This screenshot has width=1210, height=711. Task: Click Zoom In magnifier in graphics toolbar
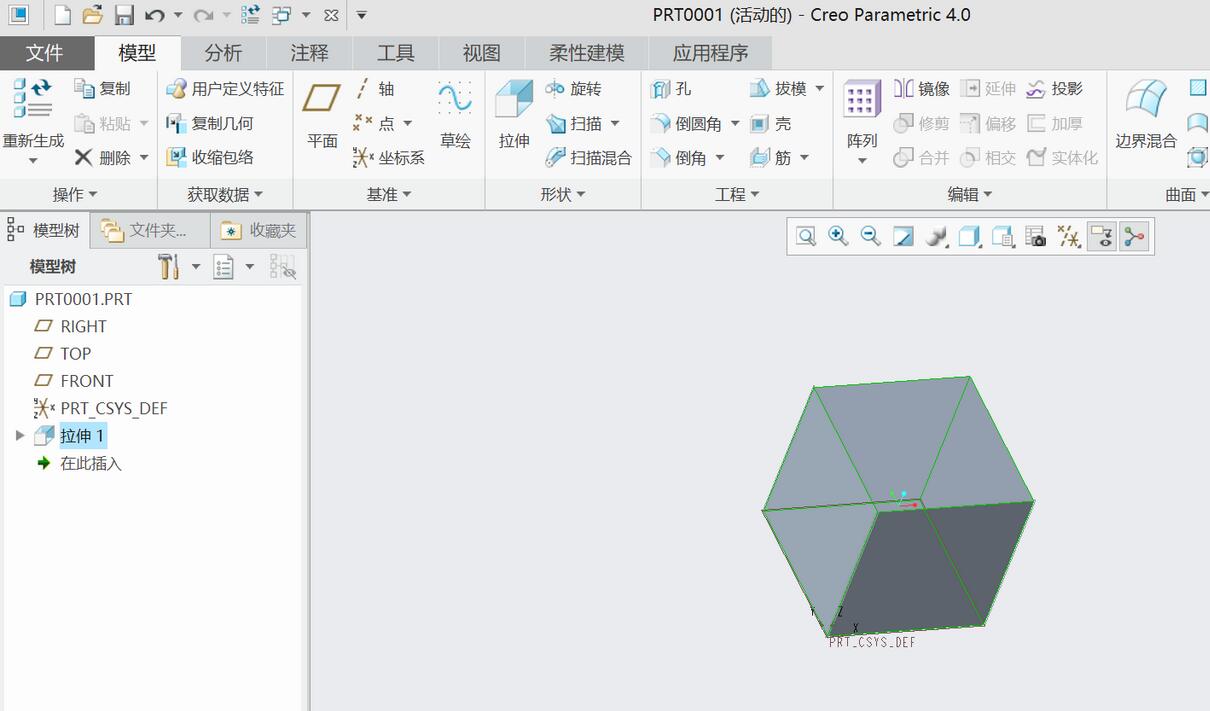pos(838,236)
